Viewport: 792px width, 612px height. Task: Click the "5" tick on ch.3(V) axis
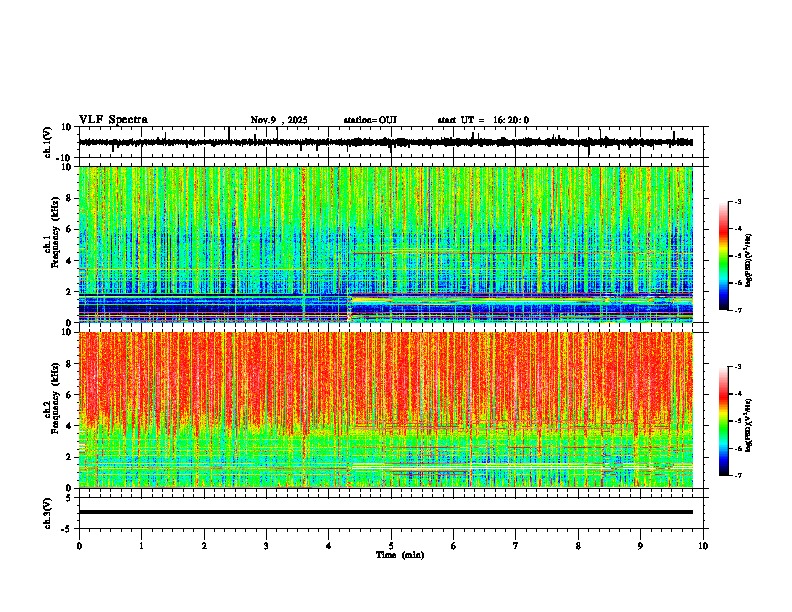[x=70, y=498]
